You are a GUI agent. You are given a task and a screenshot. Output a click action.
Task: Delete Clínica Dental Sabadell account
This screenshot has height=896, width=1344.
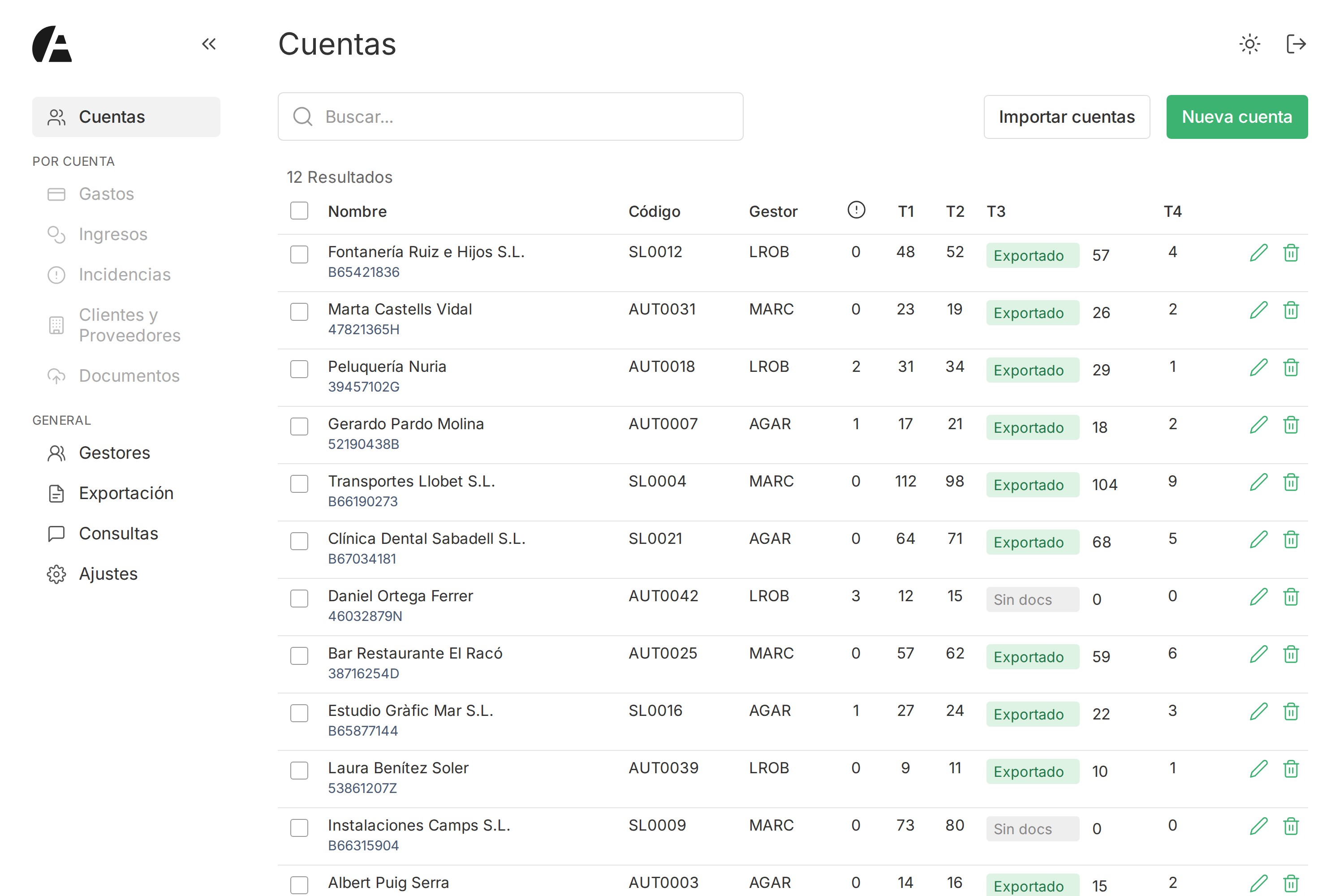(1291, 539)
